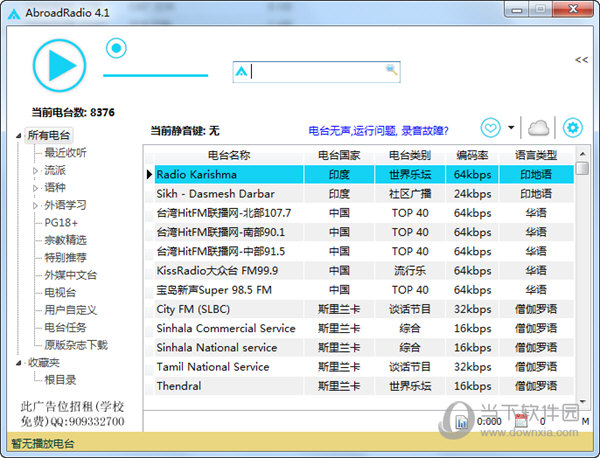600x458 pixels.
Task: Sort by 电台名称 column header
Action: coord(229,155)
